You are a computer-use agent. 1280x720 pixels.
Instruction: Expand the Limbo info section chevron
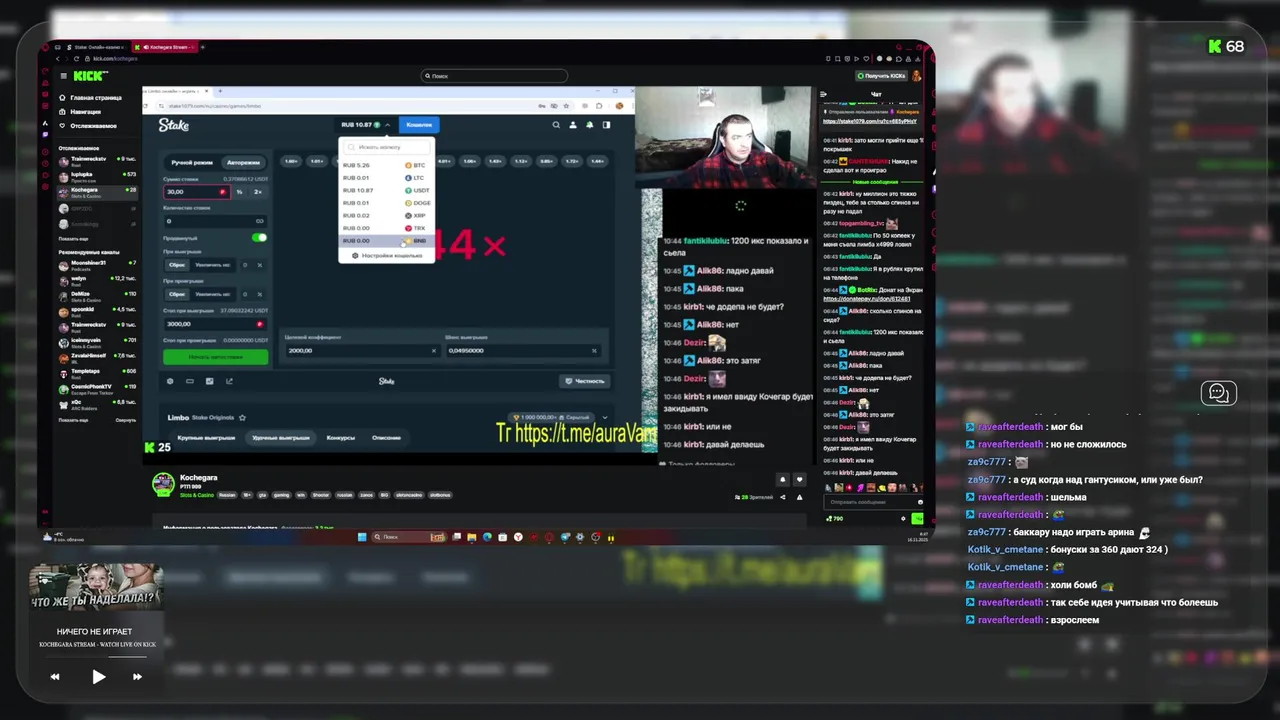[x=604, y=418]
